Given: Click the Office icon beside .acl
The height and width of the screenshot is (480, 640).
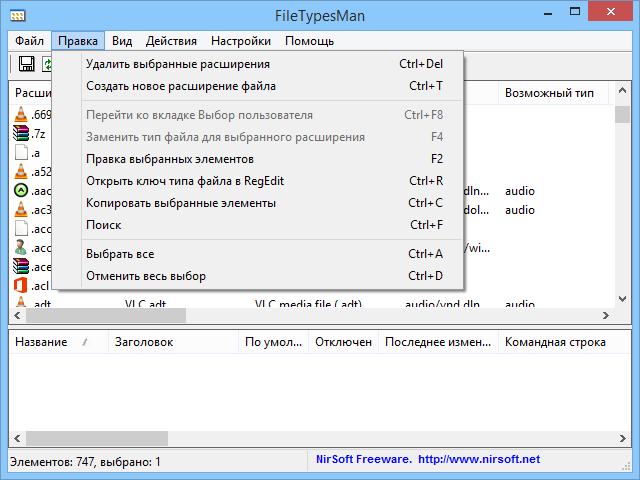Looking at the screenshot, I should click(21, 285).
